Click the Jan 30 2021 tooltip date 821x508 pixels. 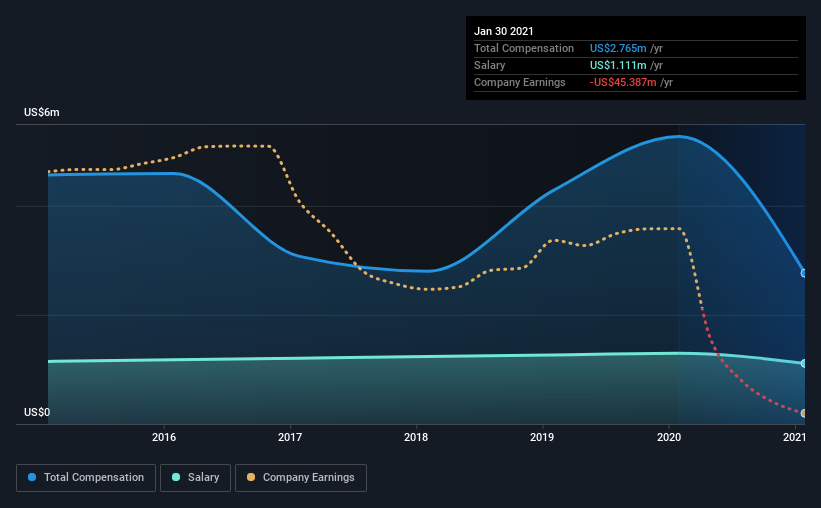click(504, 31)
